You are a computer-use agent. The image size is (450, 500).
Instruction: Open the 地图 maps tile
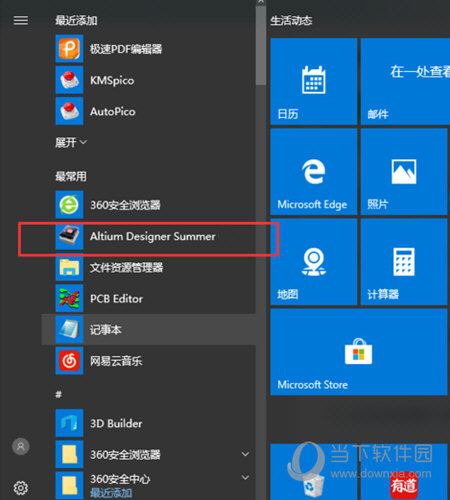[x=314, y=262]
